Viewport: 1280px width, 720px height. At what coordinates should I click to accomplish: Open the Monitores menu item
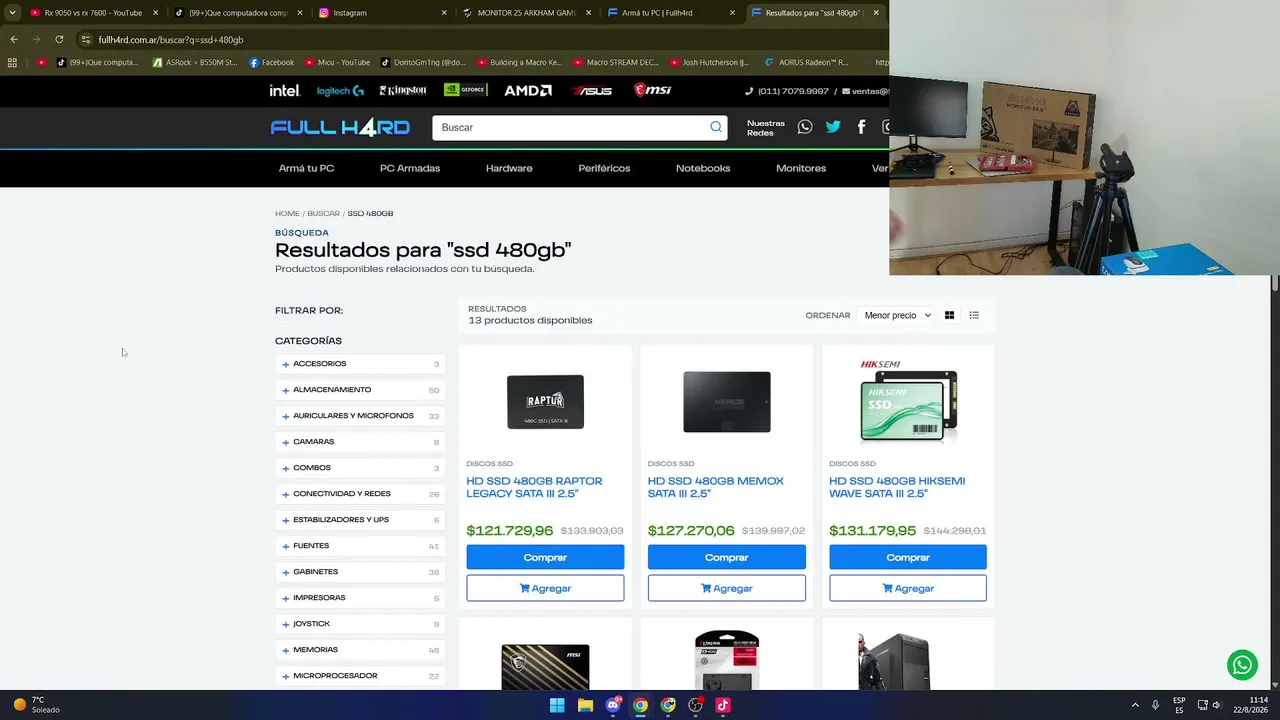tap(801, 168)
